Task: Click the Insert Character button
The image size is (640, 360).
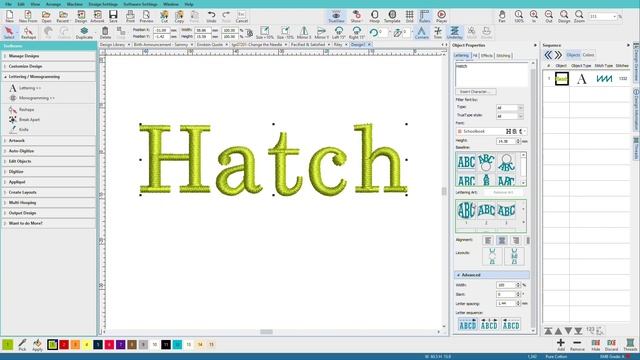Action: point(476,92)
